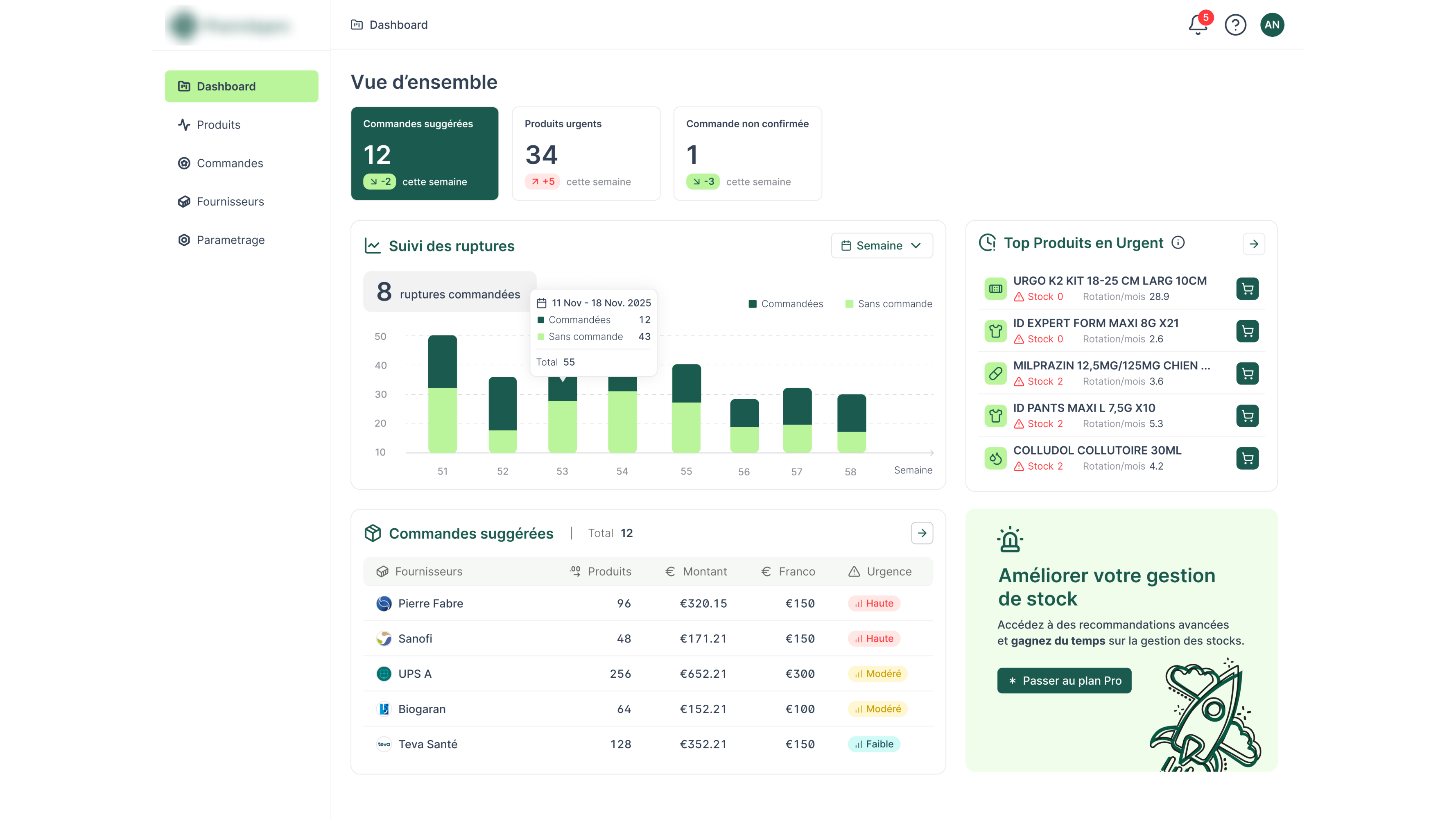Open the AN profile avatar

(x=1272, y=25)
